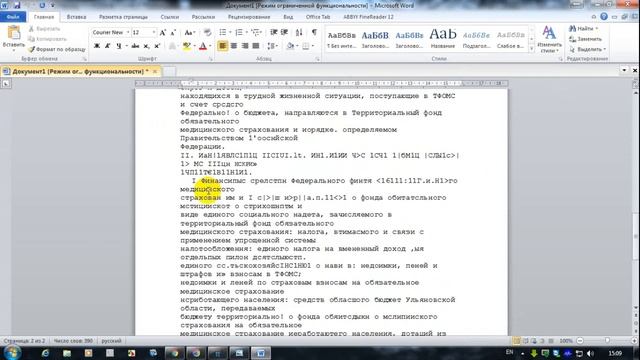Switch to Рецензирование tab
The height and width of the screenshot is (360, 640).
point(249,17)
